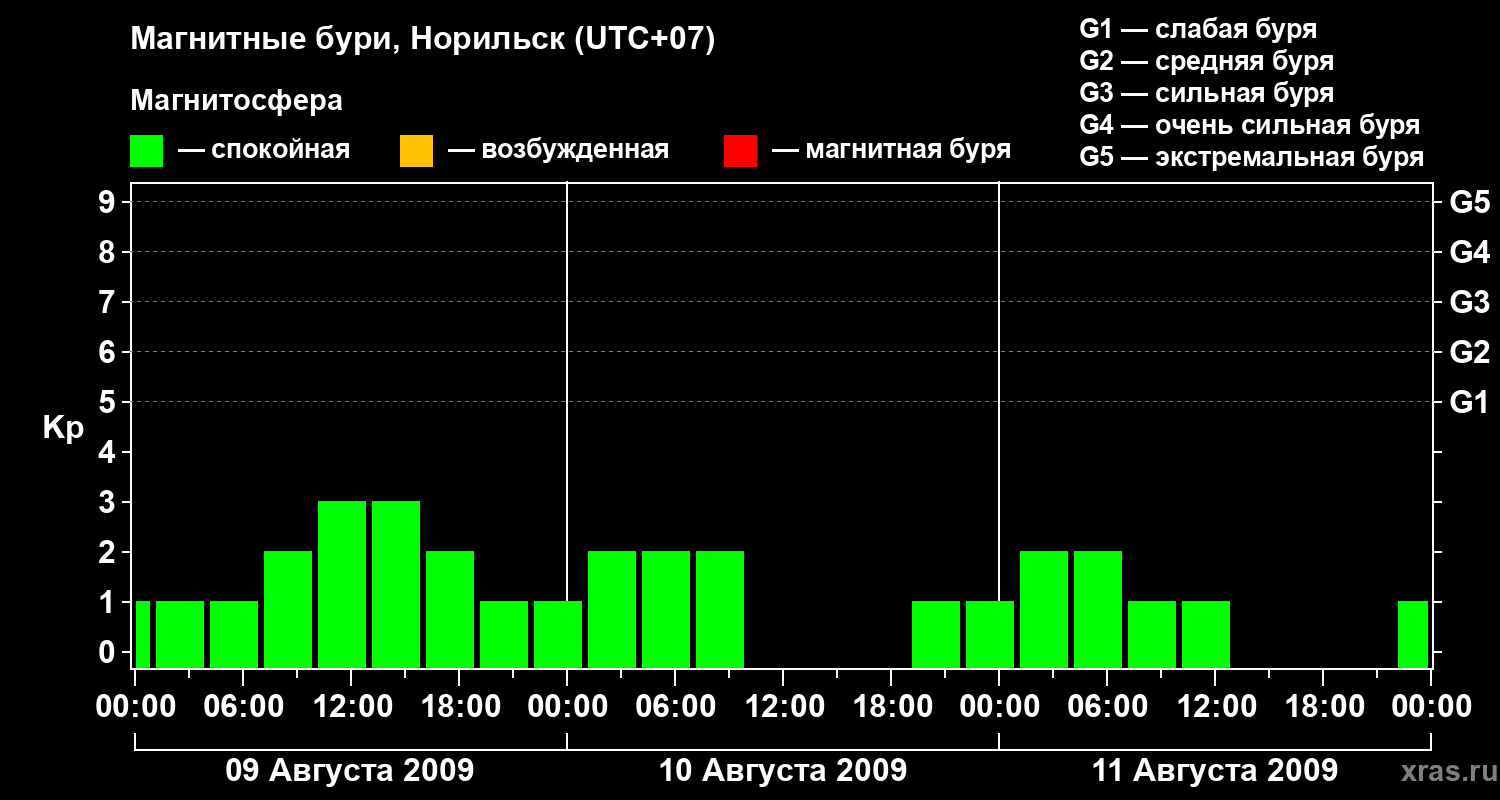Click the '11 Августа 2009' date label
Viewport: 1500px width, 800px height.
tap(1215, 771)
